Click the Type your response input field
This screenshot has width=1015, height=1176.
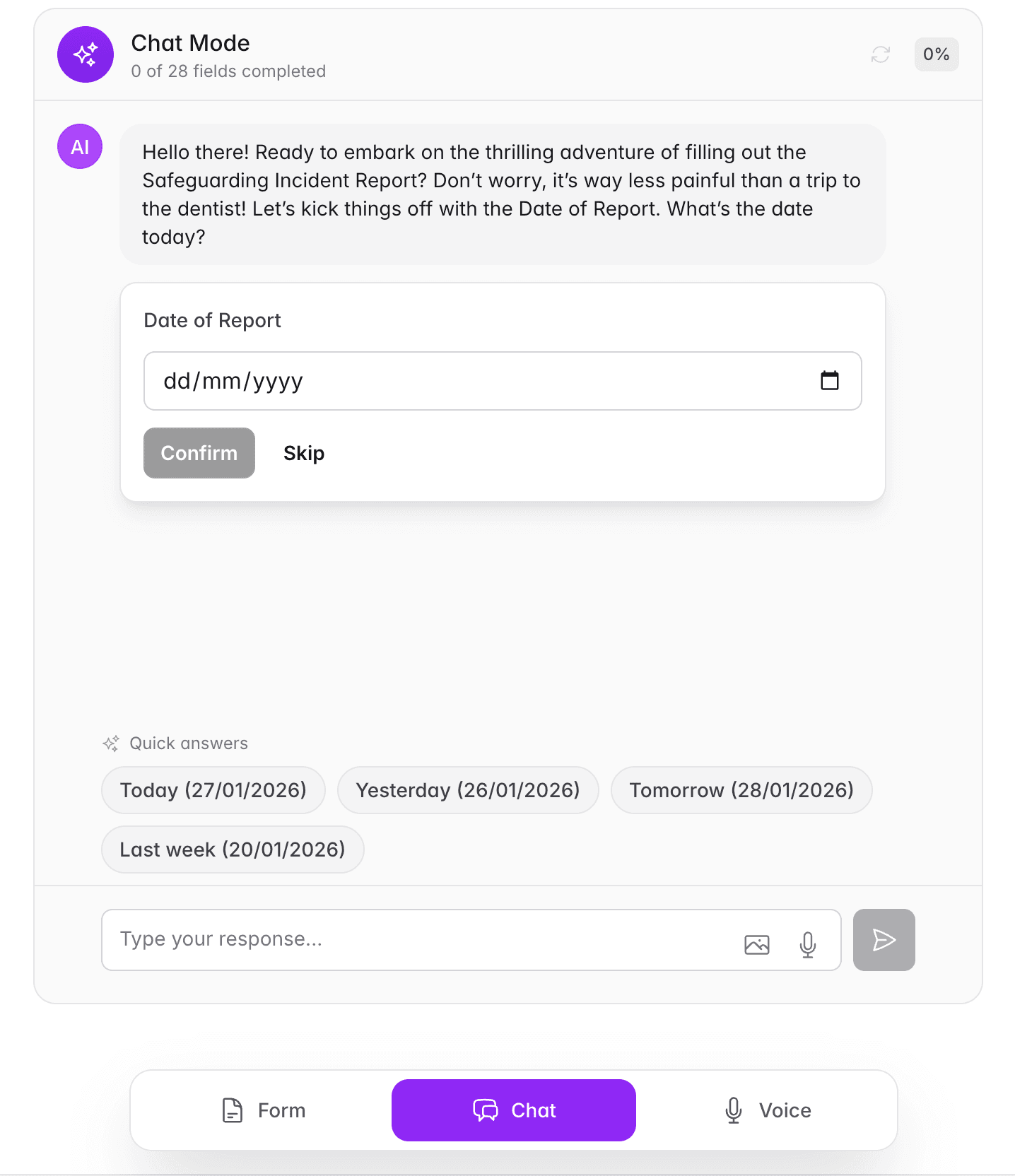click(x=353, y=940)
